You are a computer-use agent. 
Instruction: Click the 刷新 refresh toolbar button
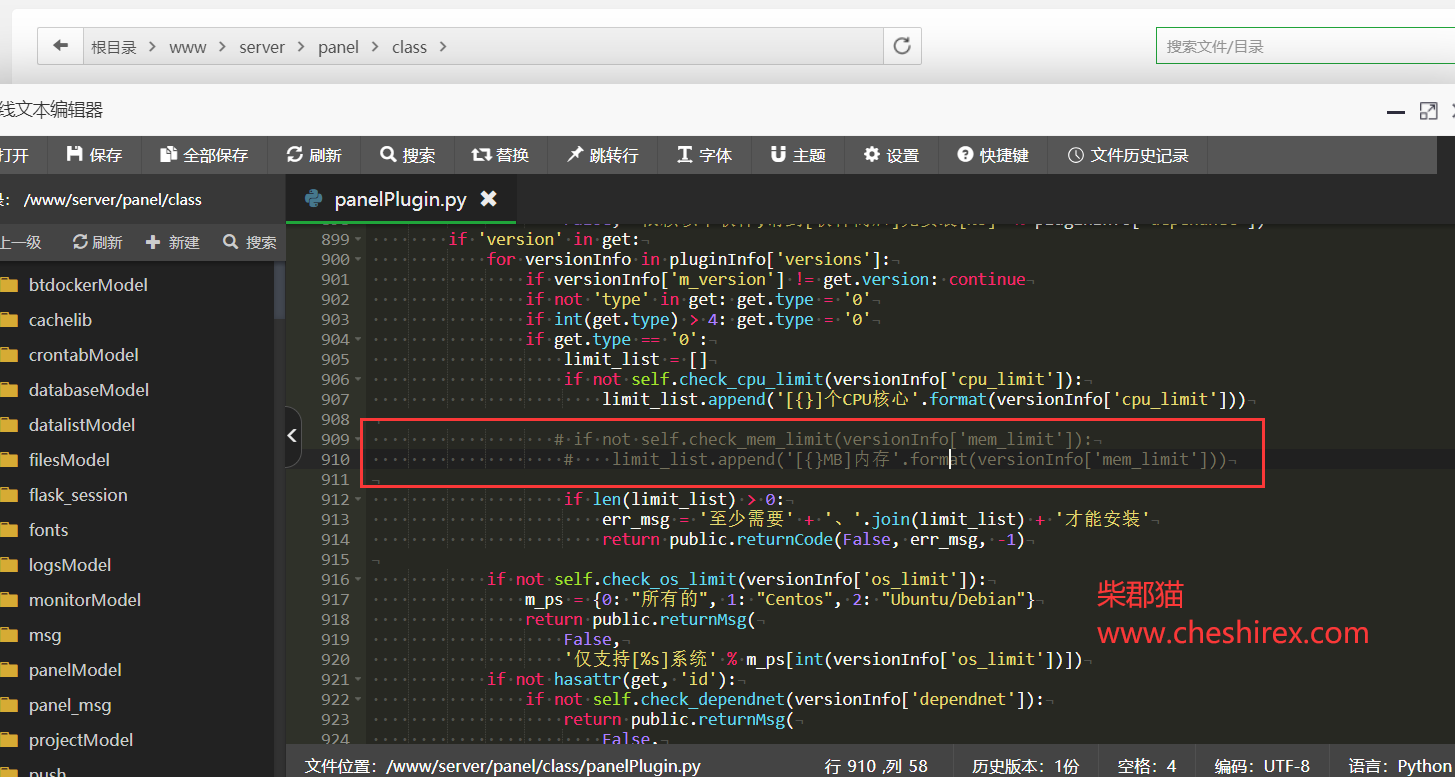click(314, 155)
